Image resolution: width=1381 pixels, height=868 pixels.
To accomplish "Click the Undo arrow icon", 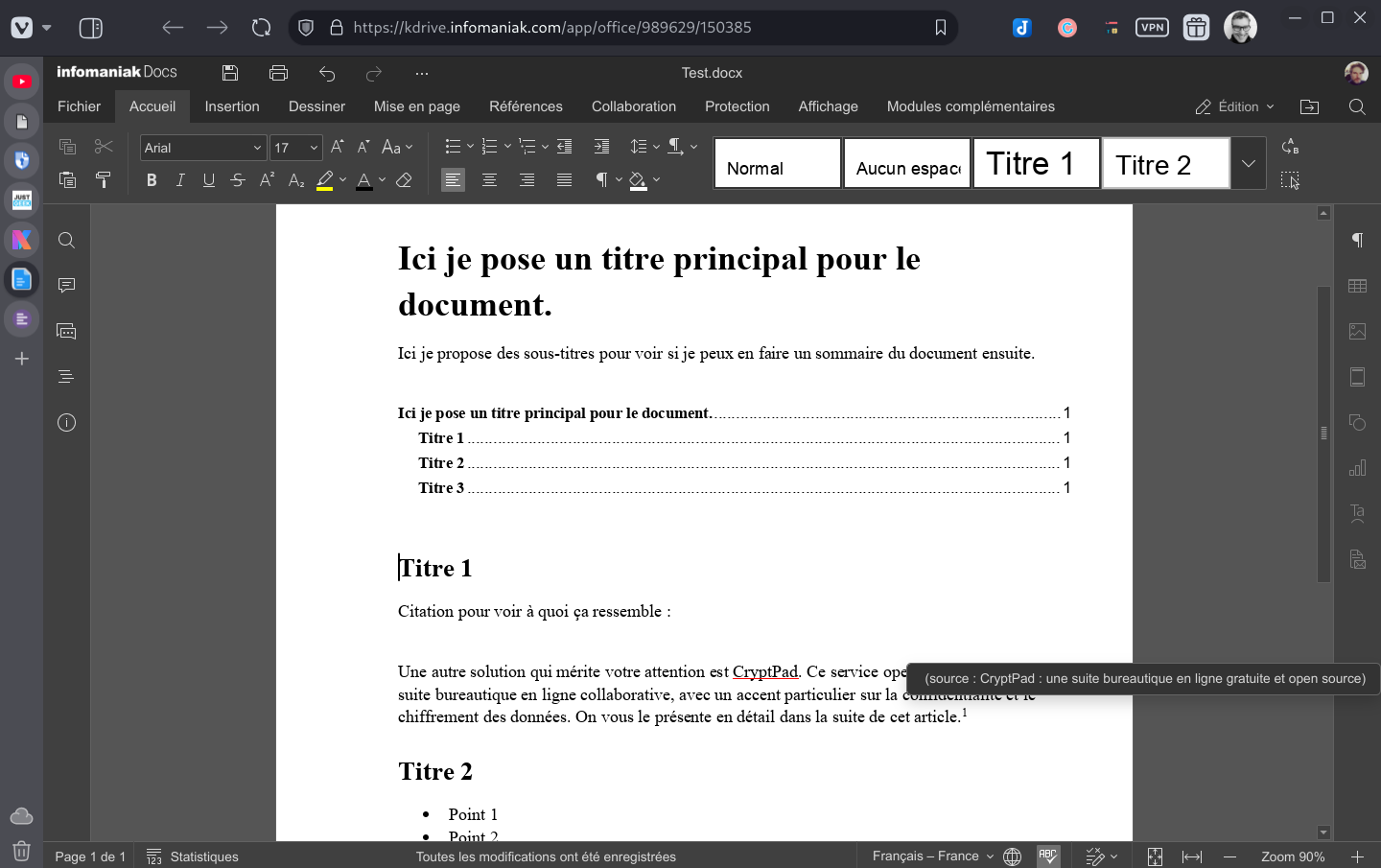I will point(327,73).
